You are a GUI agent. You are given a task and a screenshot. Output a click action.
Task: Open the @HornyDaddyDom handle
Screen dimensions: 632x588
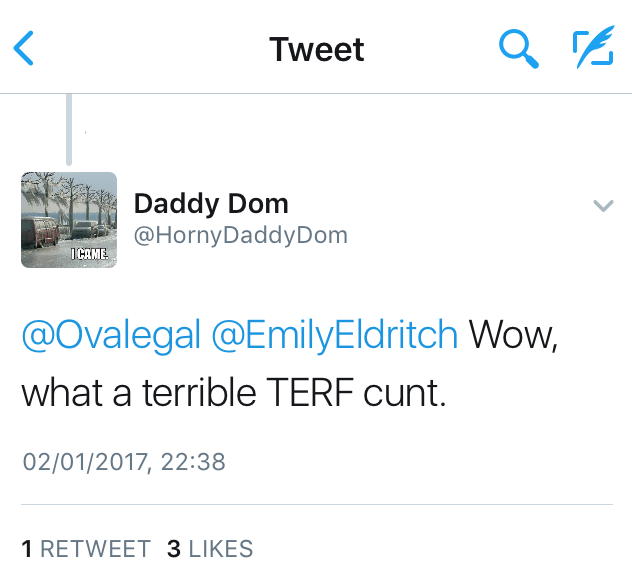pyautogui.click(x=241, y=236)
